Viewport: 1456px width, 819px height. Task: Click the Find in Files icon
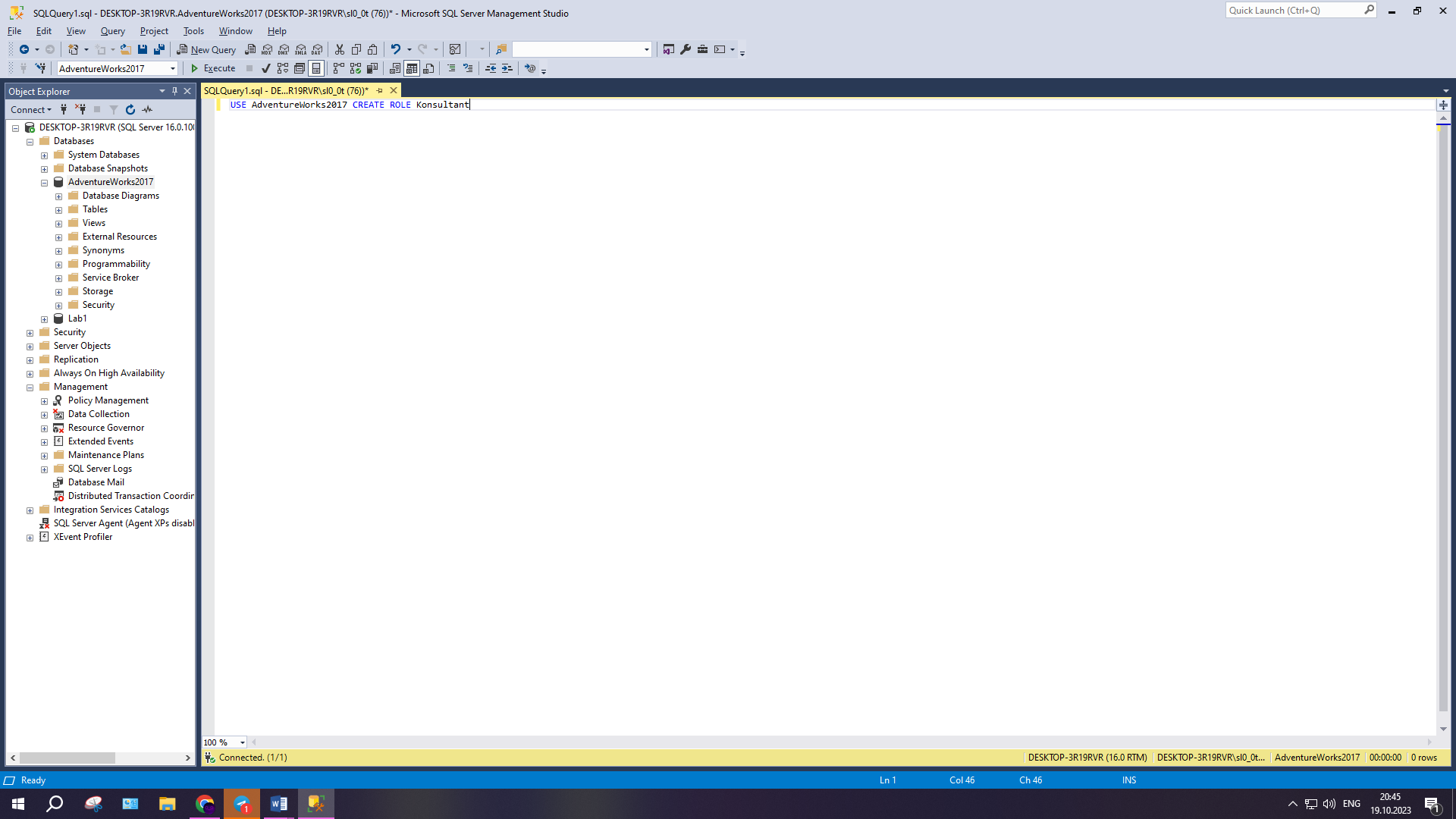coord(501,49)
